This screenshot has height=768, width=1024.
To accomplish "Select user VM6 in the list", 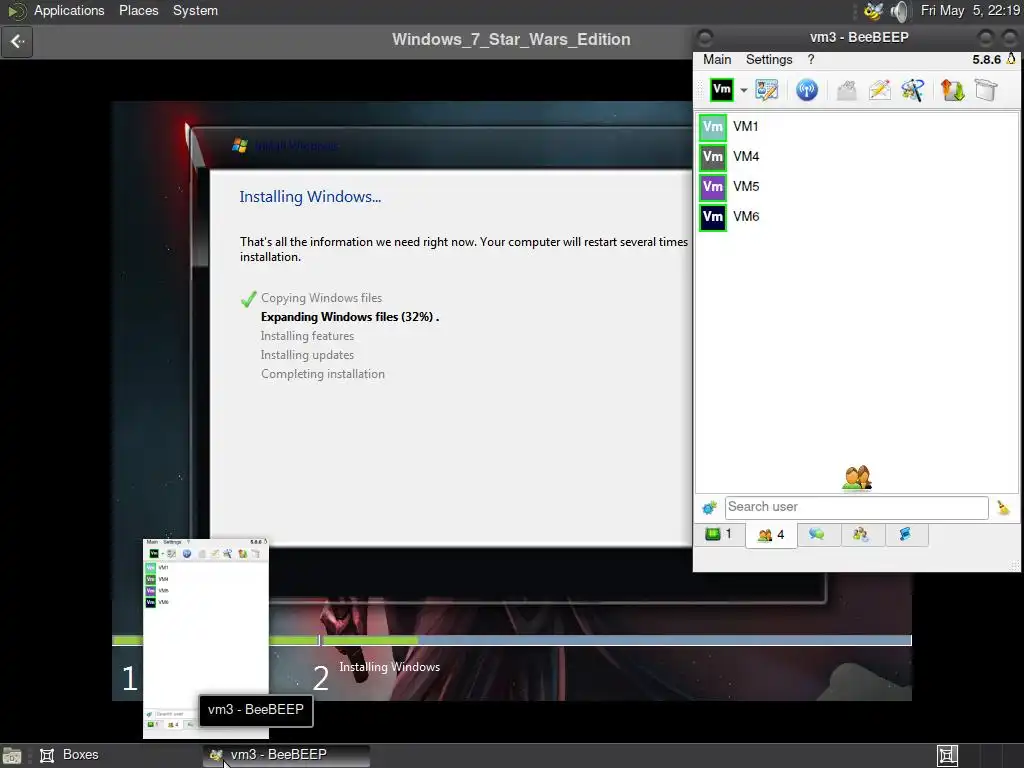I will click(x=856, y=217).
